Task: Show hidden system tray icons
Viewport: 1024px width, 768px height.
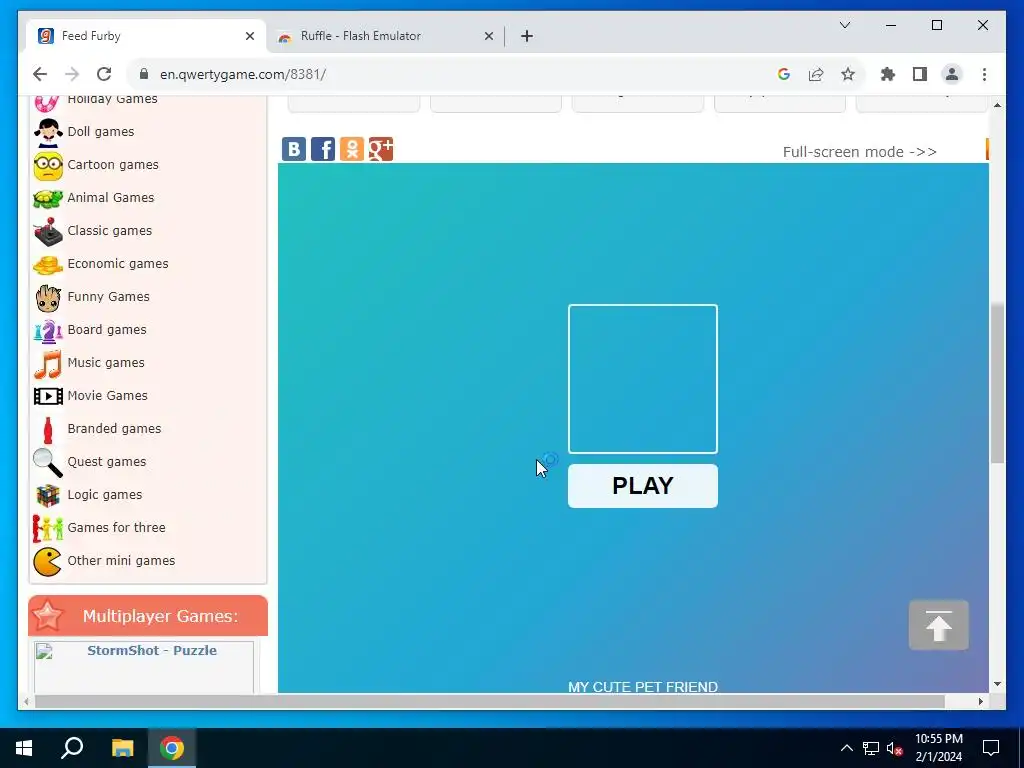Action: click(x=846, y=748)
